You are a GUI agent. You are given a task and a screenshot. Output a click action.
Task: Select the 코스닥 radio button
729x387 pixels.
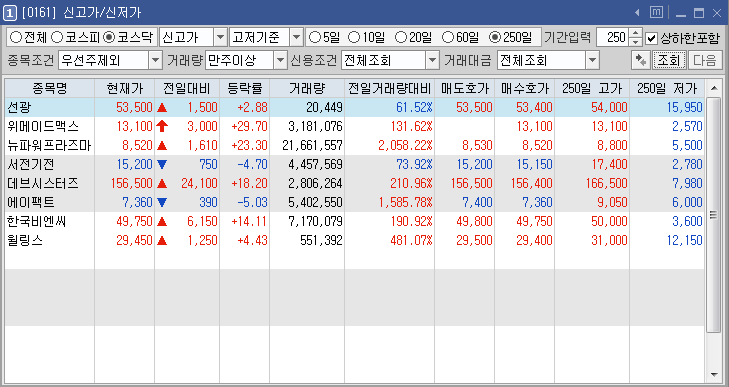[x=109, y=37]
